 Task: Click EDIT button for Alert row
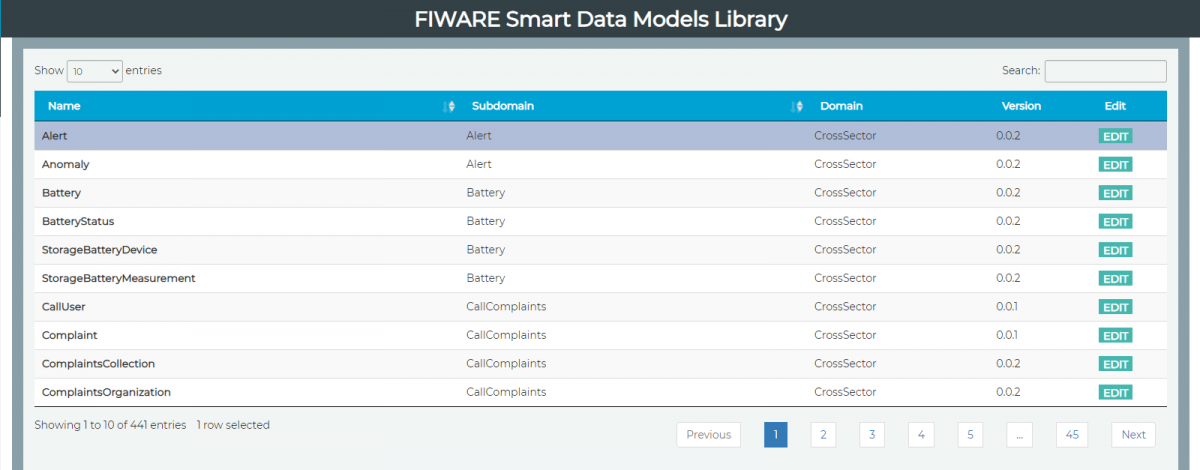click(x=1115, y=136)
